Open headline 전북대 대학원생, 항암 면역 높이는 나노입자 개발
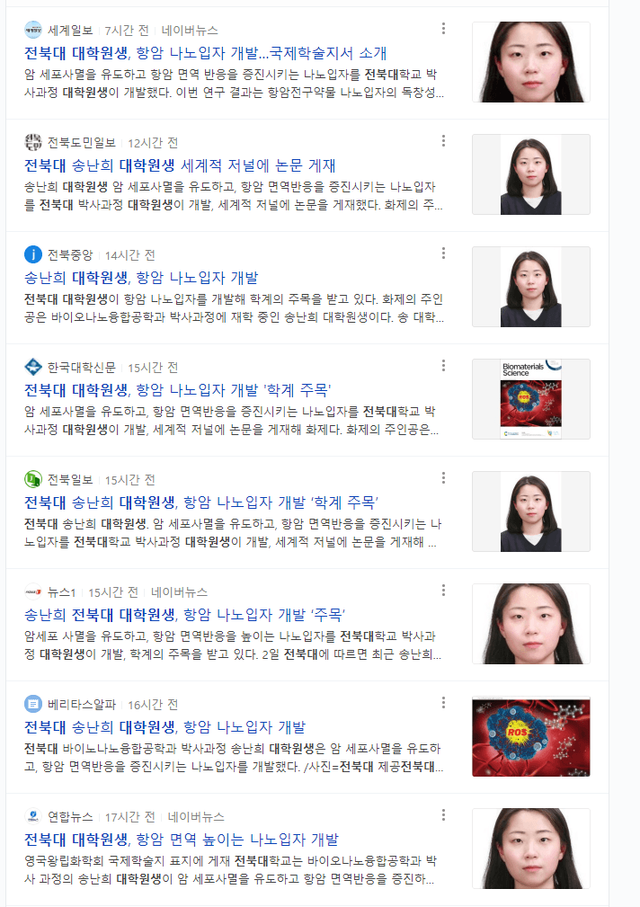 tap(181, 839)
